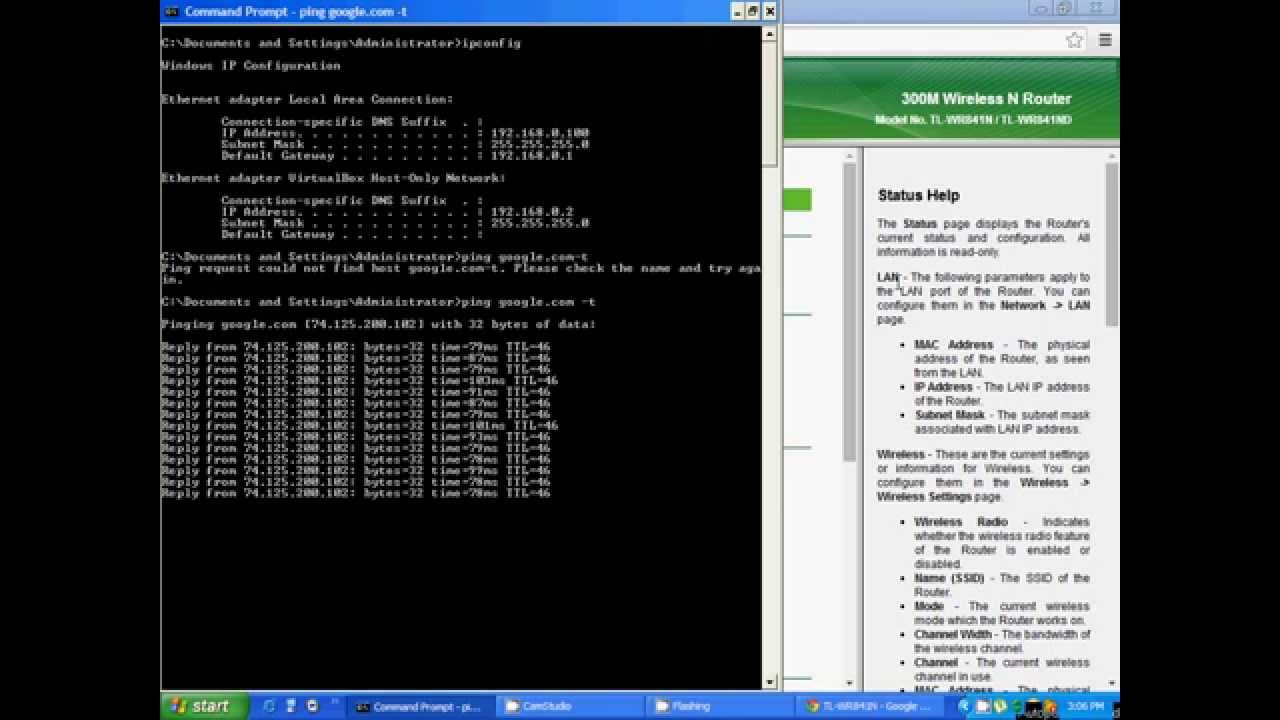
Task: Minimize the Command Prompt window
Action: pos(737,11)
